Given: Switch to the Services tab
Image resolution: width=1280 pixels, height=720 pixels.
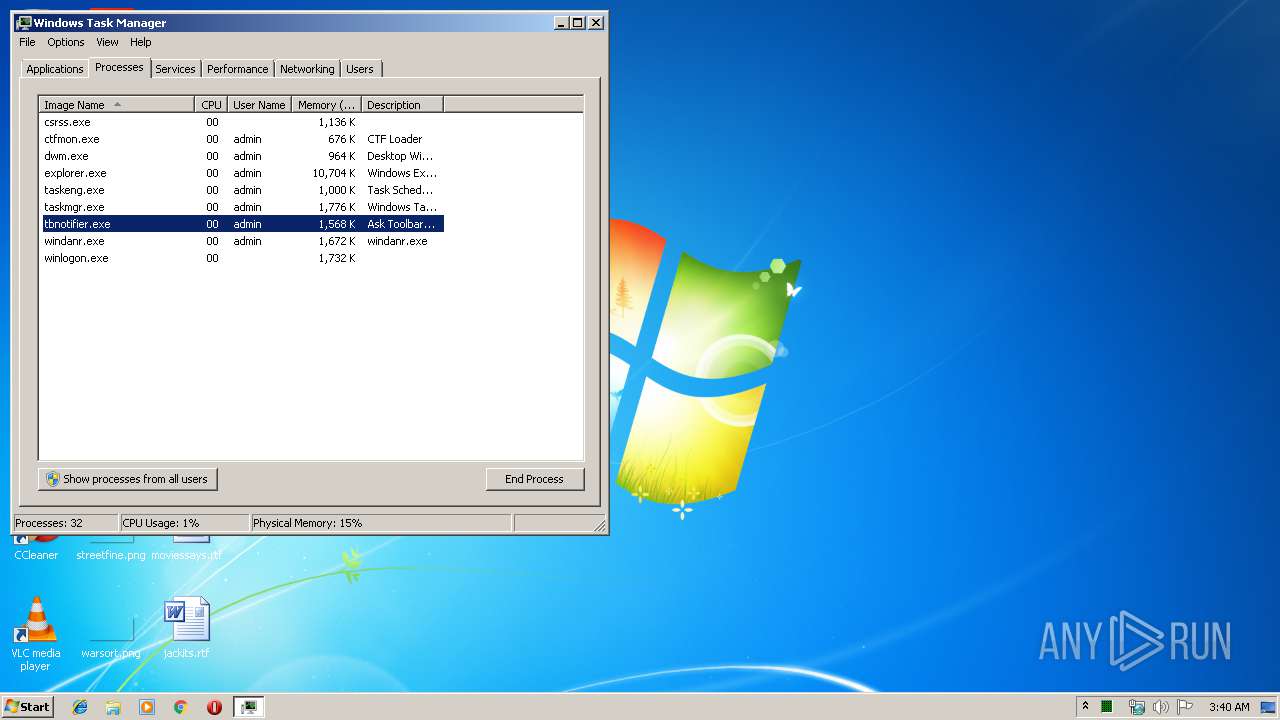Looking at the screenshot, I should coord(175,69).
